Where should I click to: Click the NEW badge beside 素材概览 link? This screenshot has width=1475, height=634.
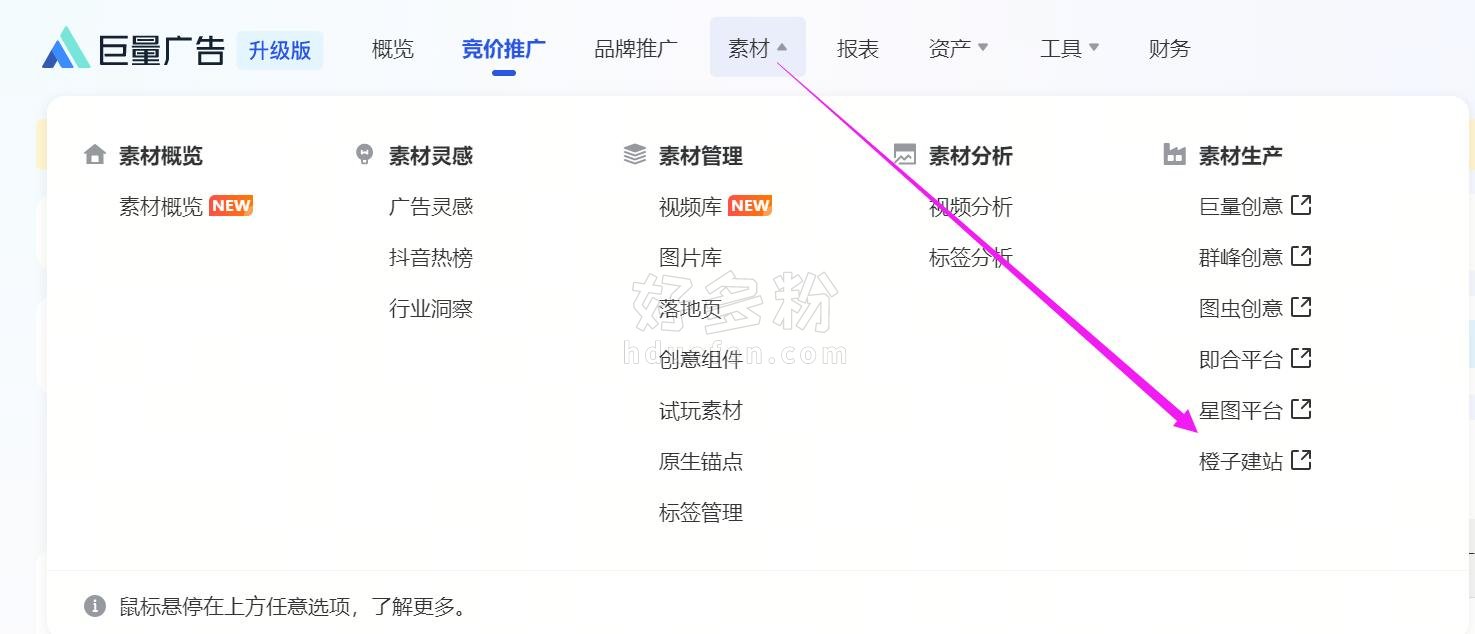231,206
